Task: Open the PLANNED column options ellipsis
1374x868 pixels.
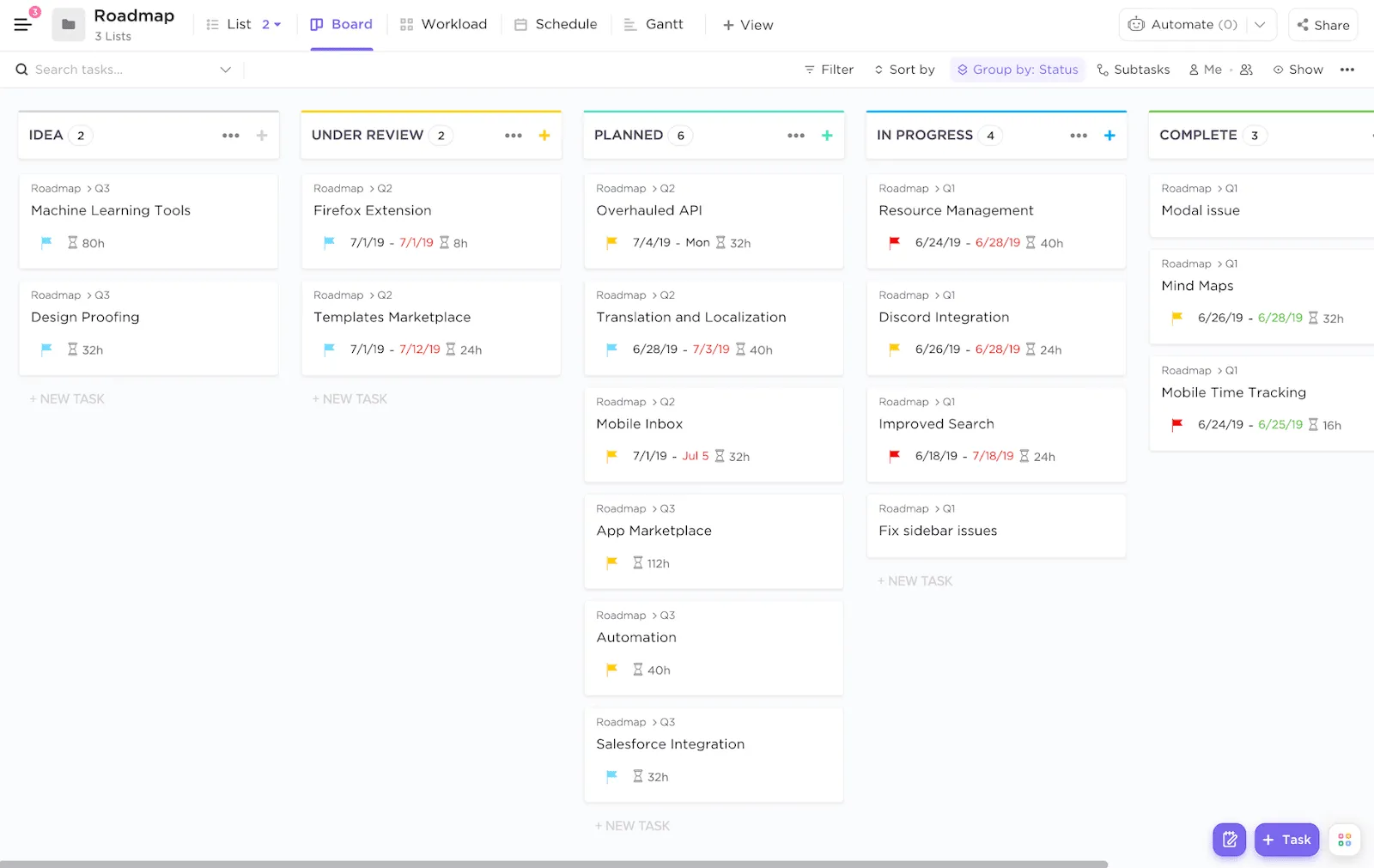Action: coord(796,136)
